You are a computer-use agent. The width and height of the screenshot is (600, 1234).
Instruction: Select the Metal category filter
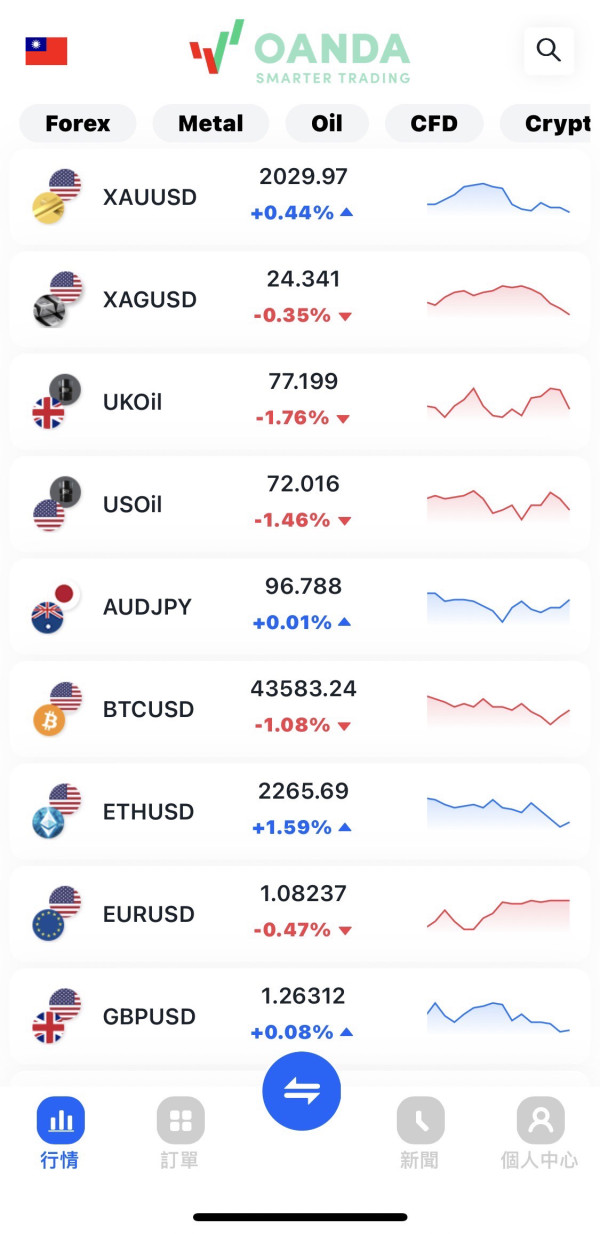211,124
